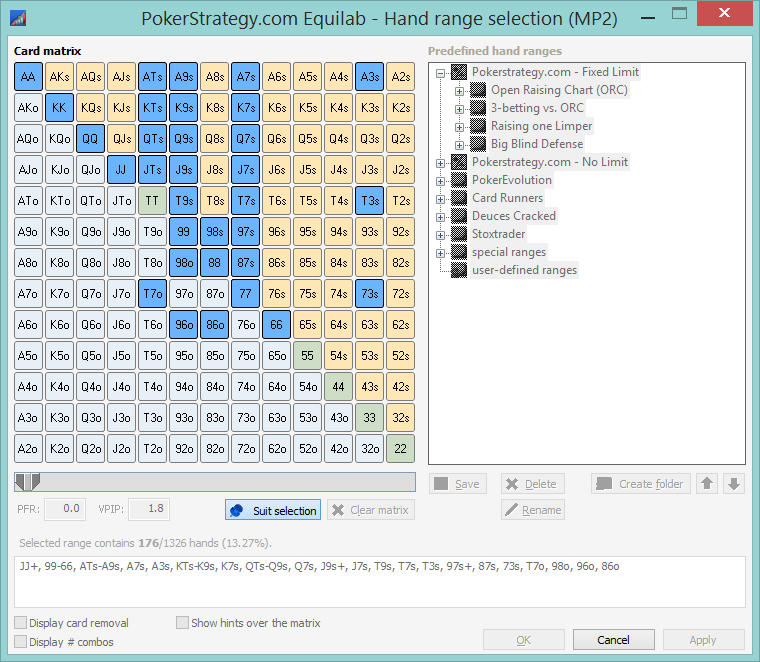Toggle the T3s hand cell
The width and height of the screenshot is (760, 662).
click(369, 201)
